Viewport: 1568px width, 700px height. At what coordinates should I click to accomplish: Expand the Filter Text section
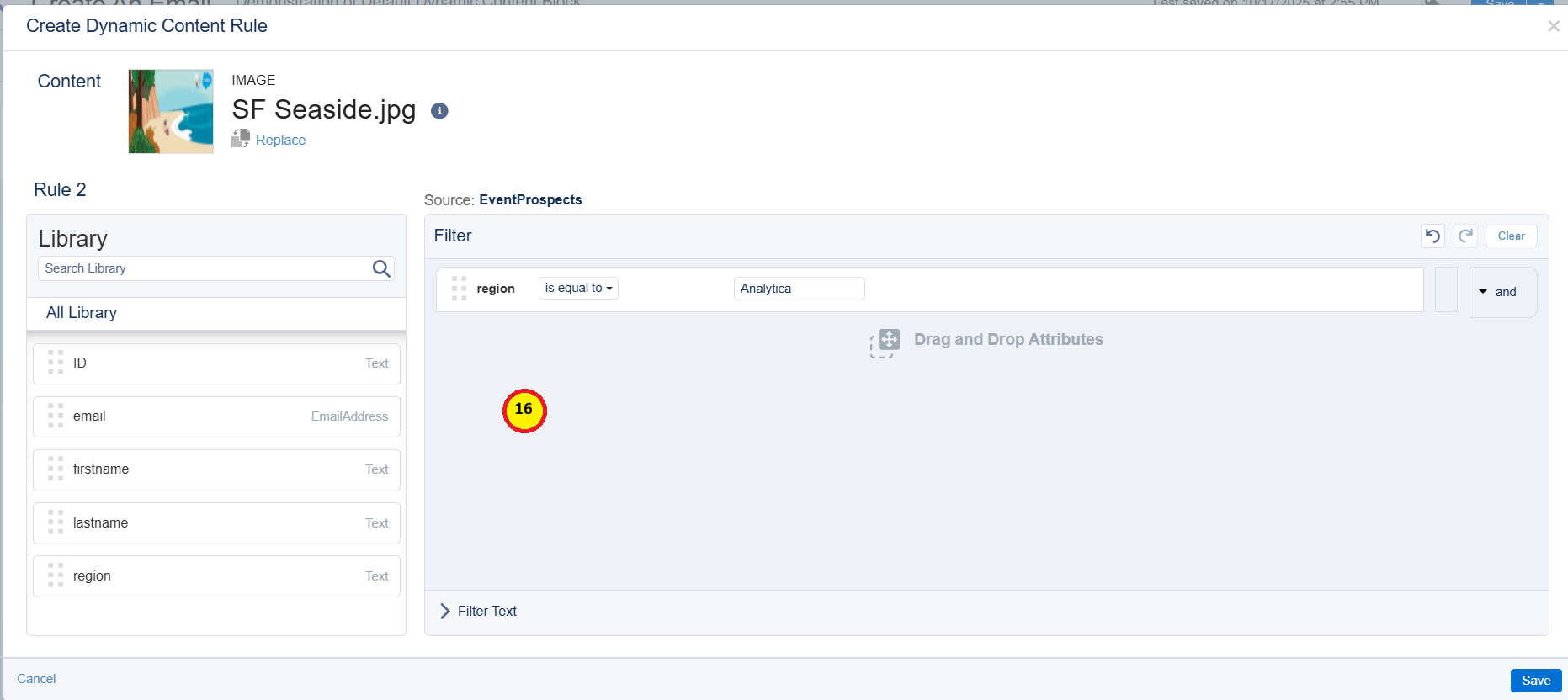click(446, 612)
